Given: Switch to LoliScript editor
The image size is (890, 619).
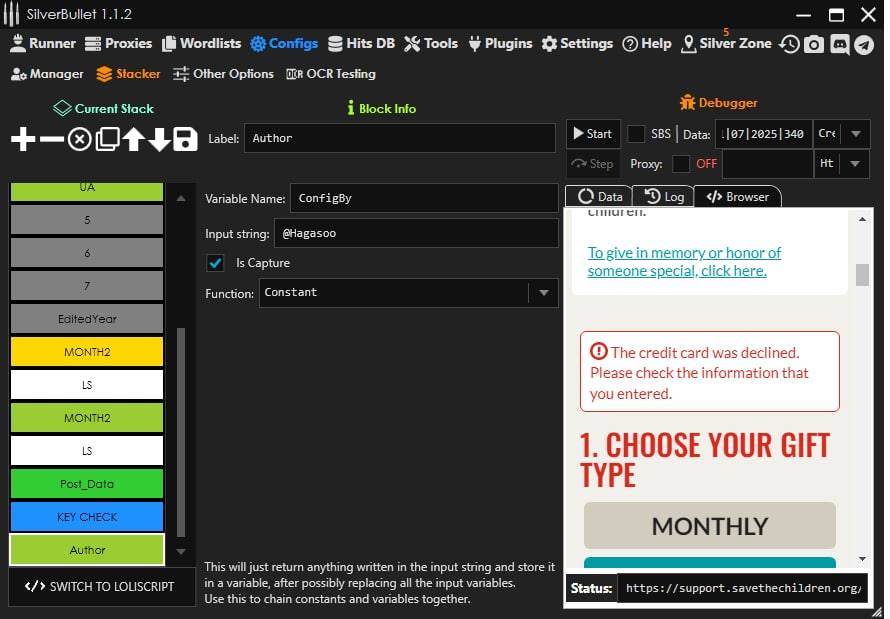Looking at the screenshot, I should pyautogui.click(x=100, y=586).
